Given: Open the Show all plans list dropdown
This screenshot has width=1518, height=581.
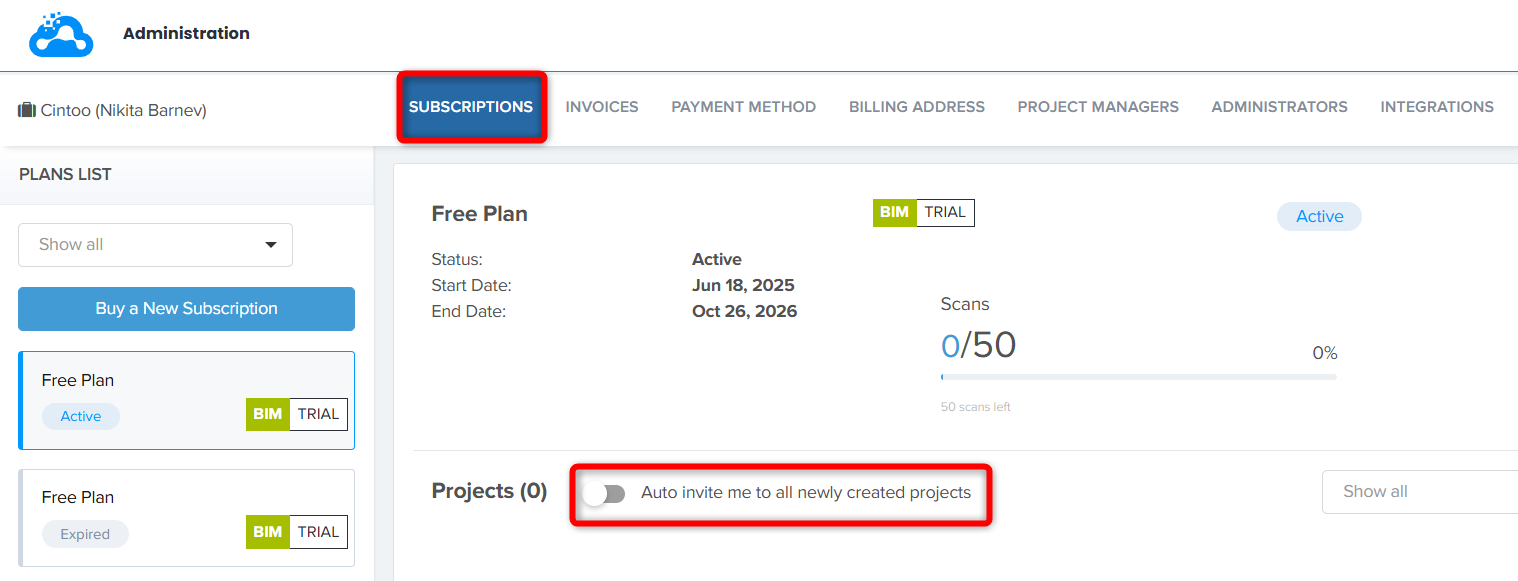Looking at the screenshot, I should tap(155, 245).
